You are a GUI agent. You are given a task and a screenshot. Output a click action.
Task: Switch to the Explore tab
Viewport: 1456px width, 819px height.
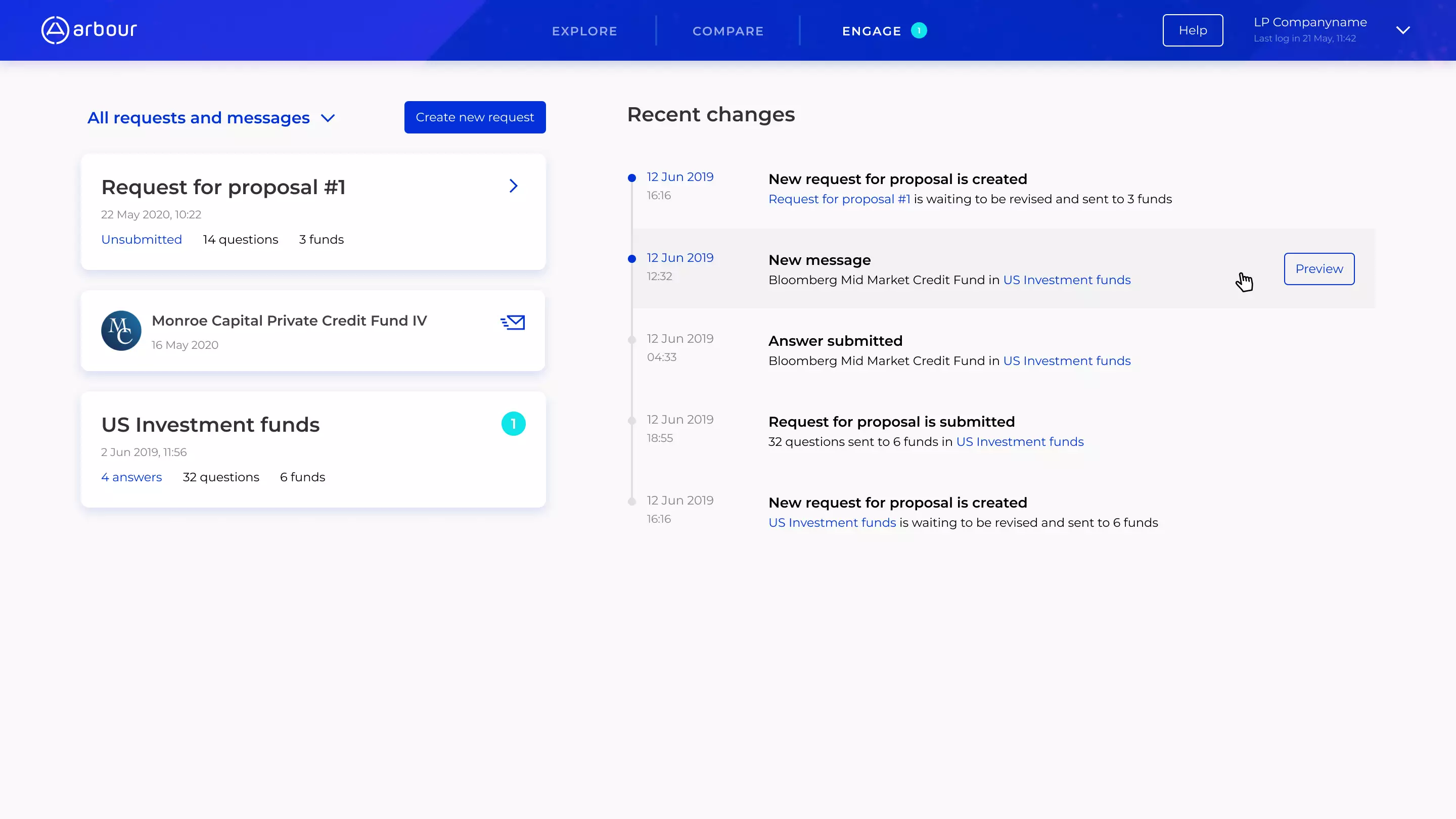584,31
